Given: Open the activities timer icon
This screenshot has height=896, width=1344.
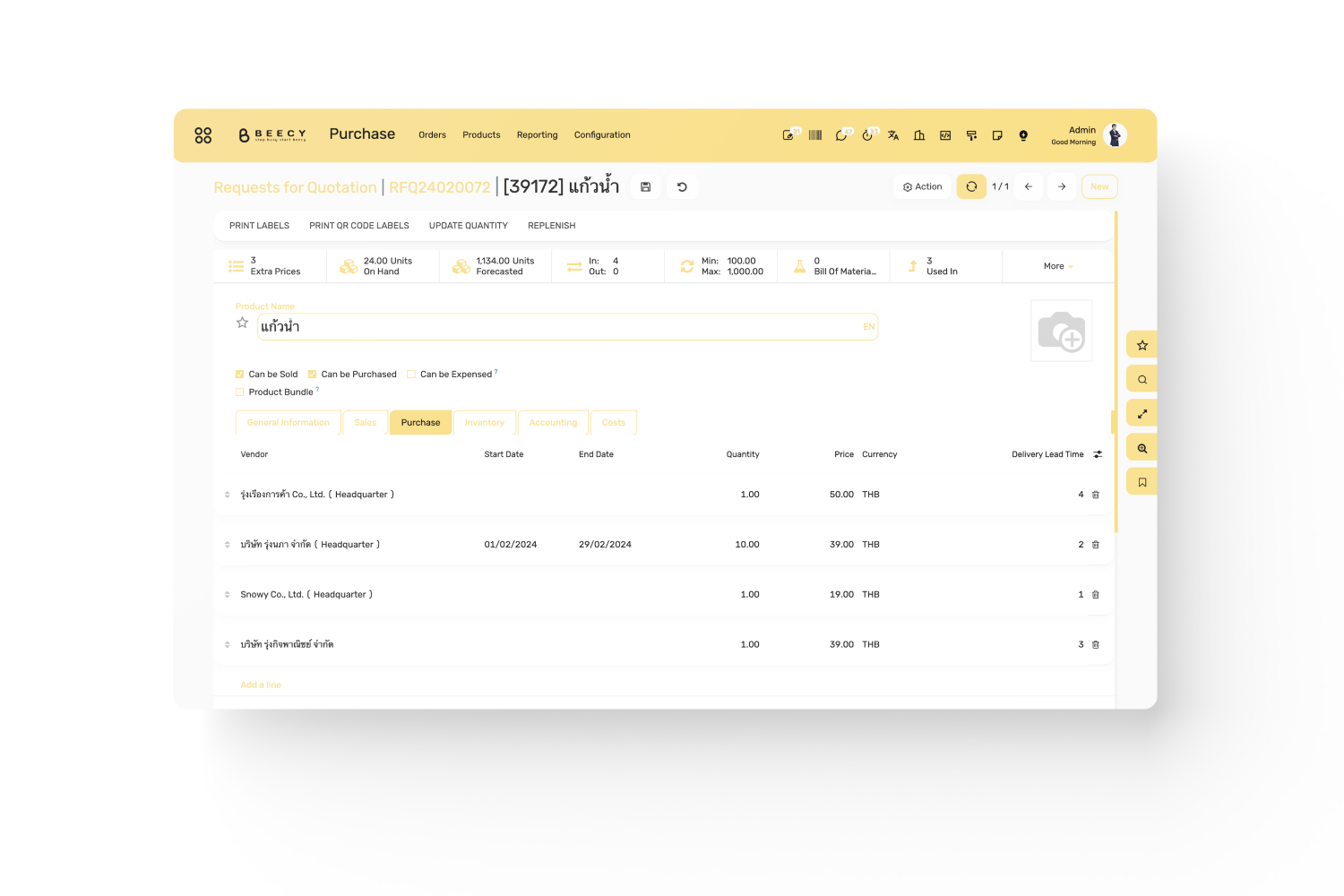Looking at the screenshot, I should pyautogui.click(x=867, y=135).
